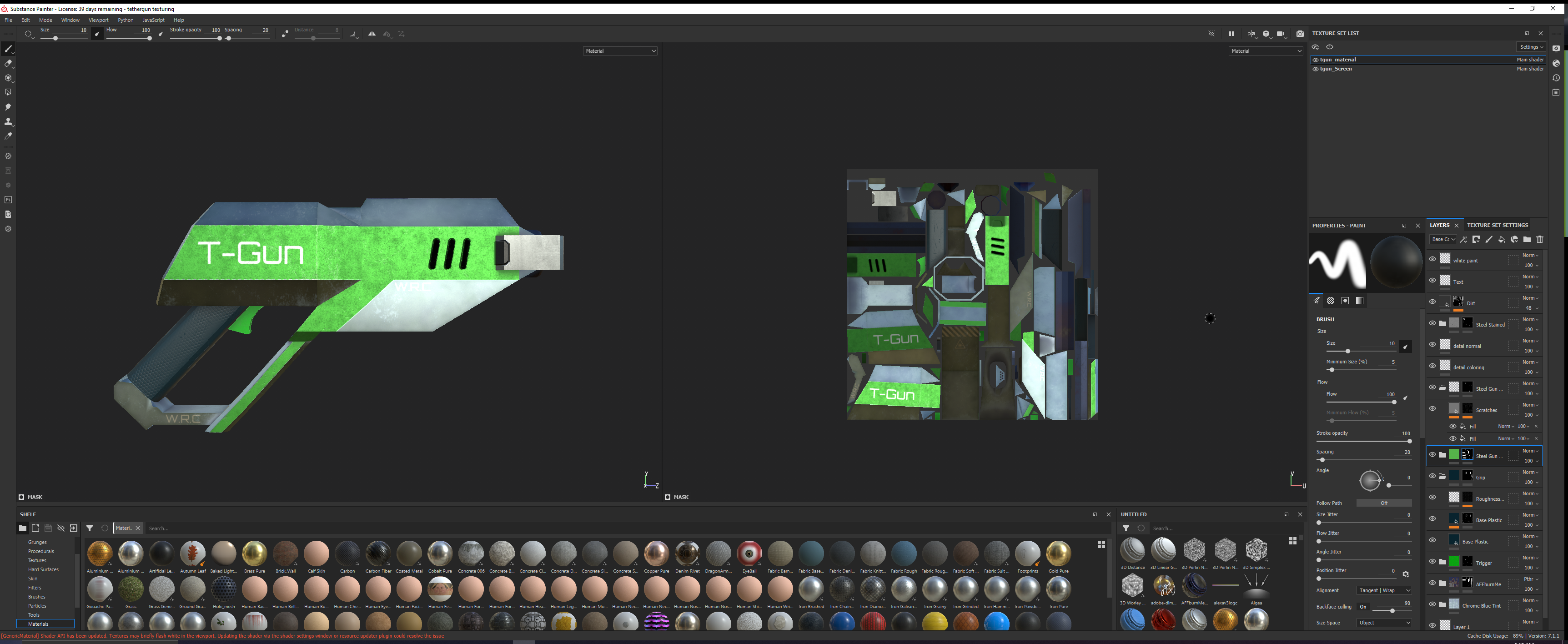Screen dimensions: 1568x644
Task: Click add fill layer bucket icon
Action: pyautogui.click(x=1502, y=239)
